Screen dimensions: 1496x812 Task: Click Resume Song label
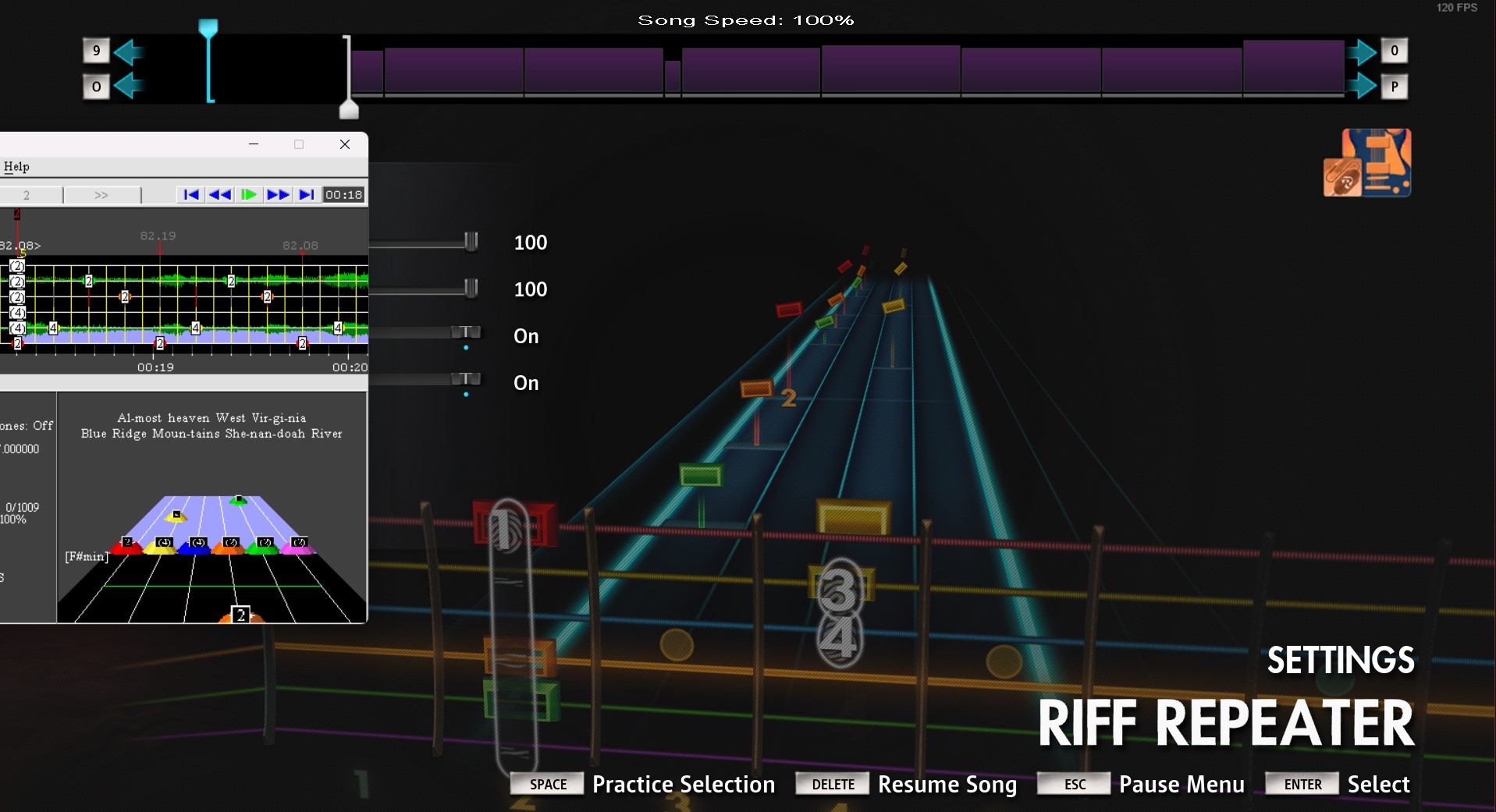click(x=947, y=785)
